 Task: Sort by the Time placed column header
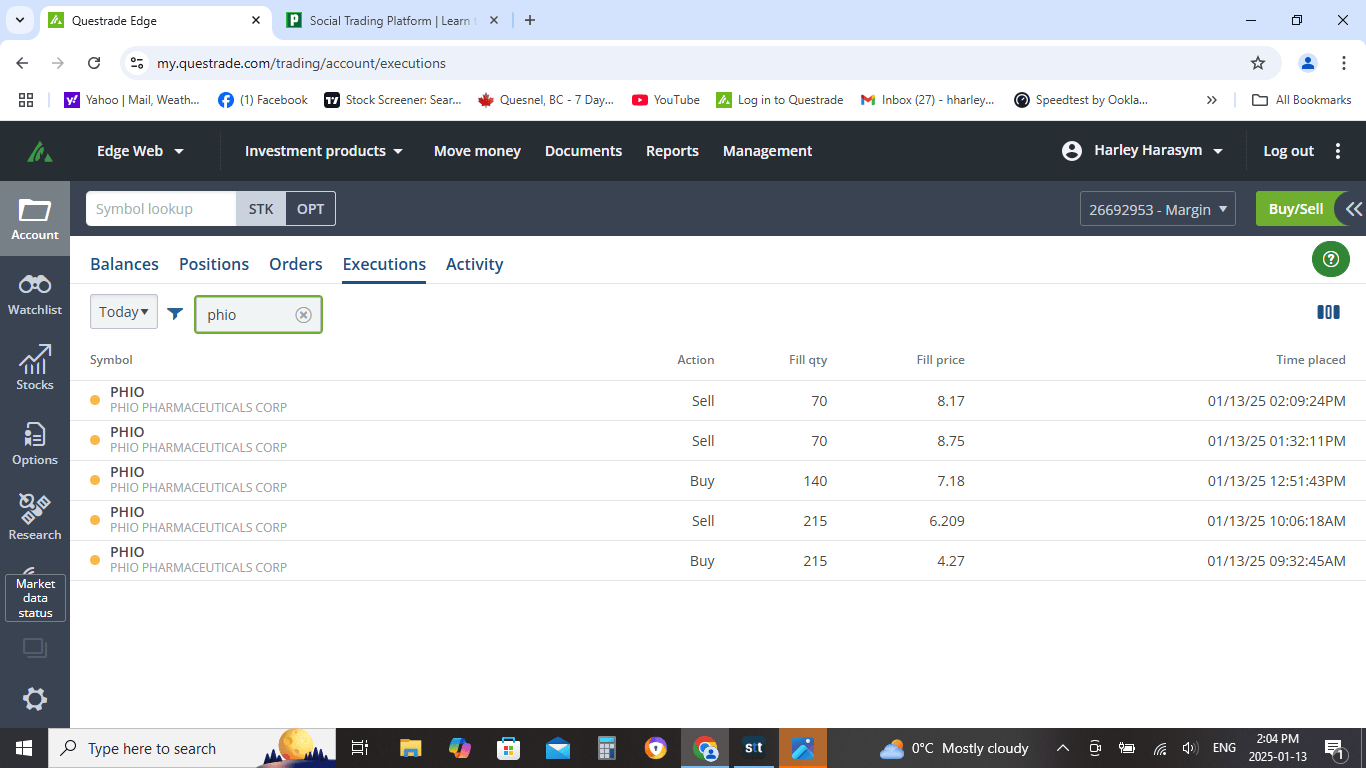point(1310,360)
